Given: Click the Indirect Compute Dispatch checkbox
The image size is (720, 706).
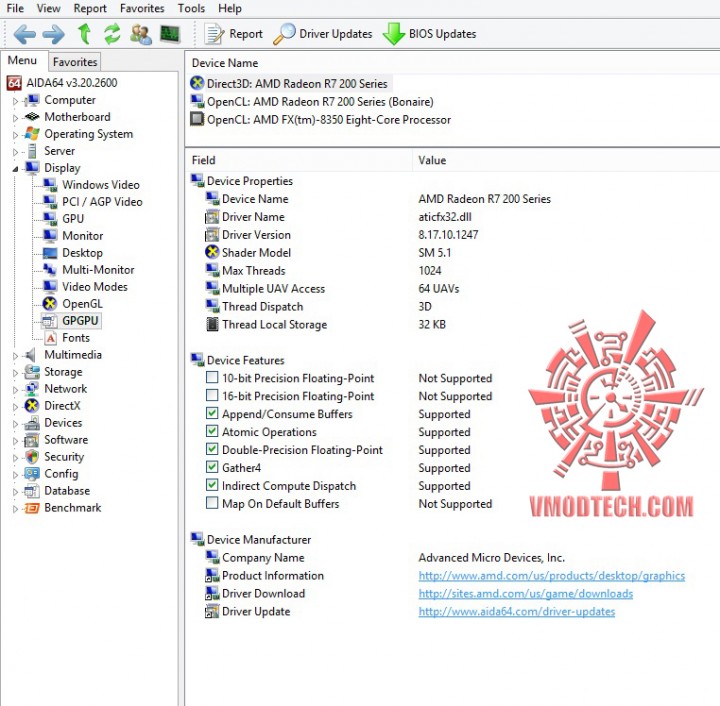Looking at the screenshot, I should pyautogui.click(x=212, y=485).
